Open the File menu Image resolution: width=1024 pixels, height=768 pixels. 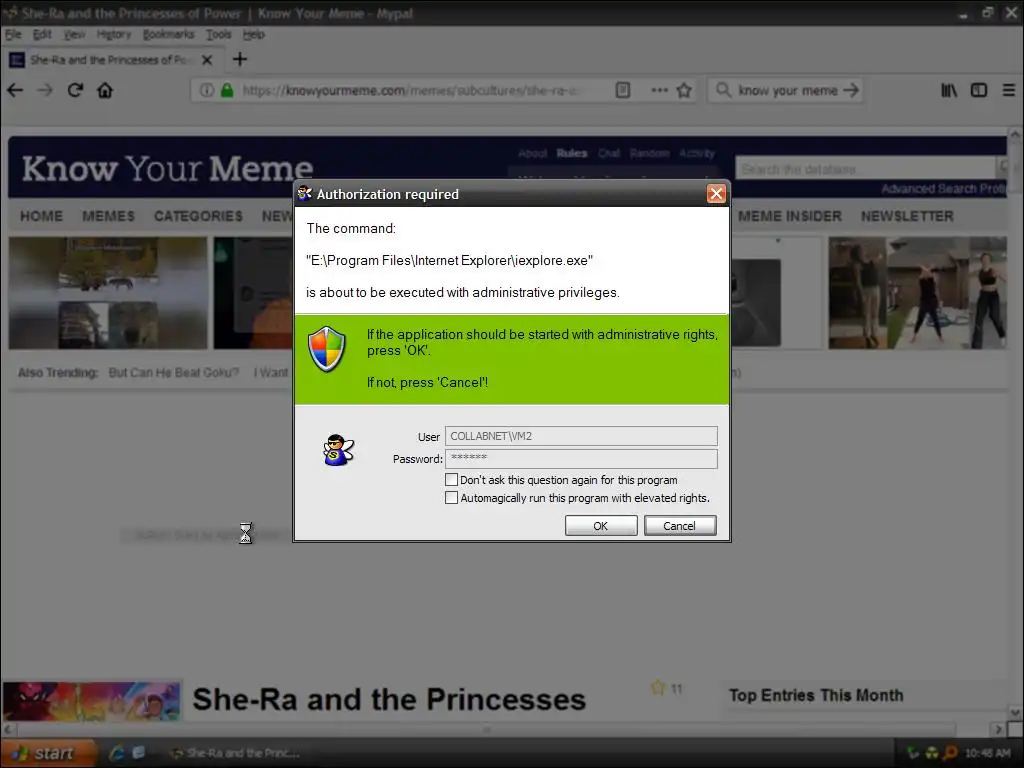[x=13, y=34]
